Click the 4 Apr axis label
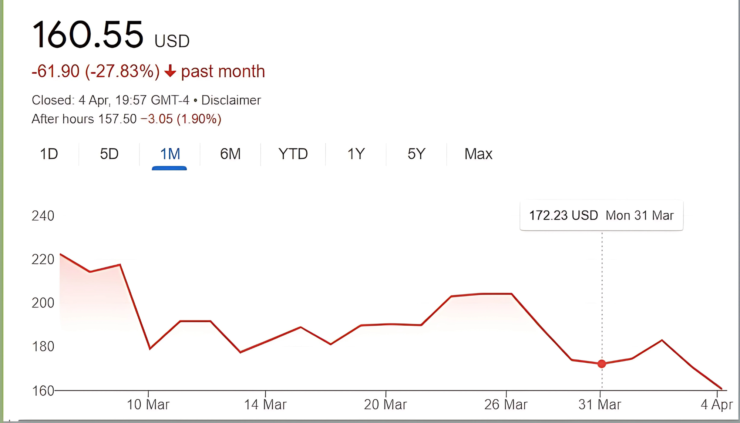Image resolution: width=740 pixels, height=423 pixels. click(716, 405)
